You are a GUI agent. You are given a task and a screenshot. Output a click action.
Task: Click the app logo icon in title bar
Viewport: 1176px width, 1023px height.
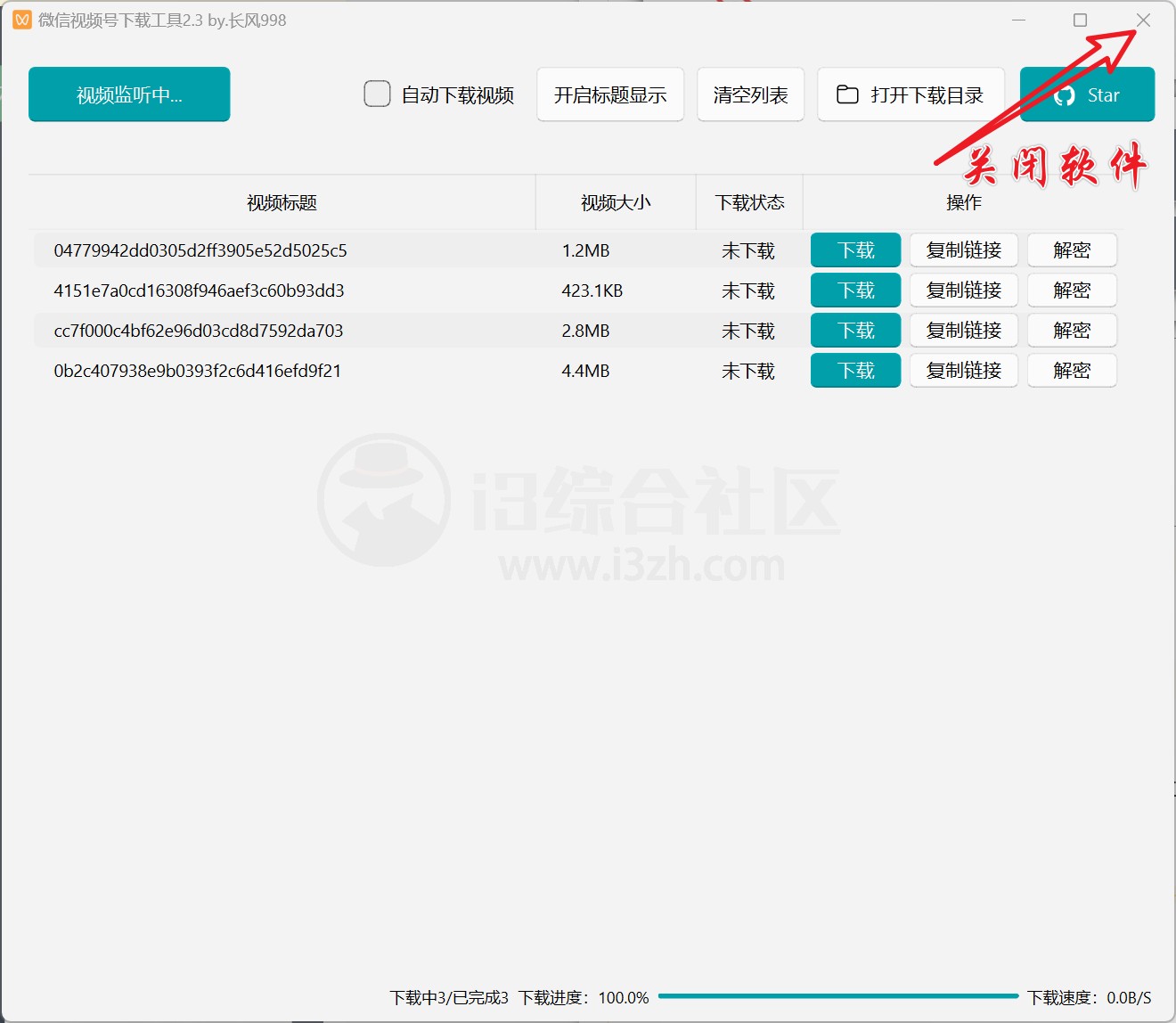tap(21, 20)
